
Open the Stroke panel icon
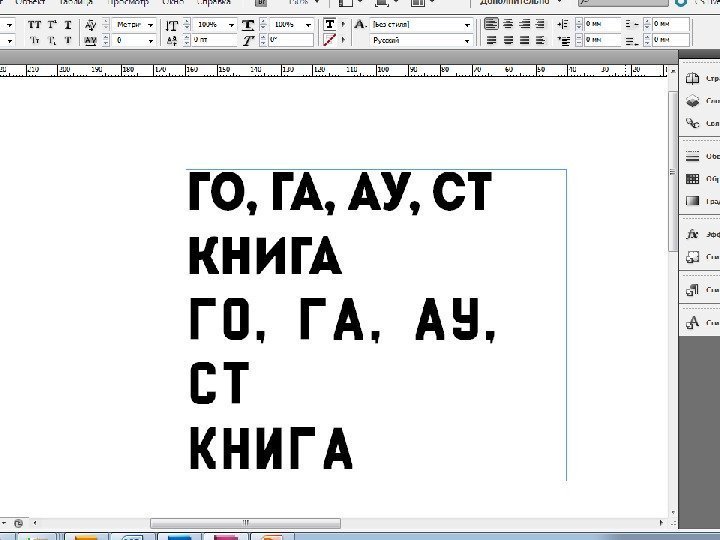click(691, 156)
